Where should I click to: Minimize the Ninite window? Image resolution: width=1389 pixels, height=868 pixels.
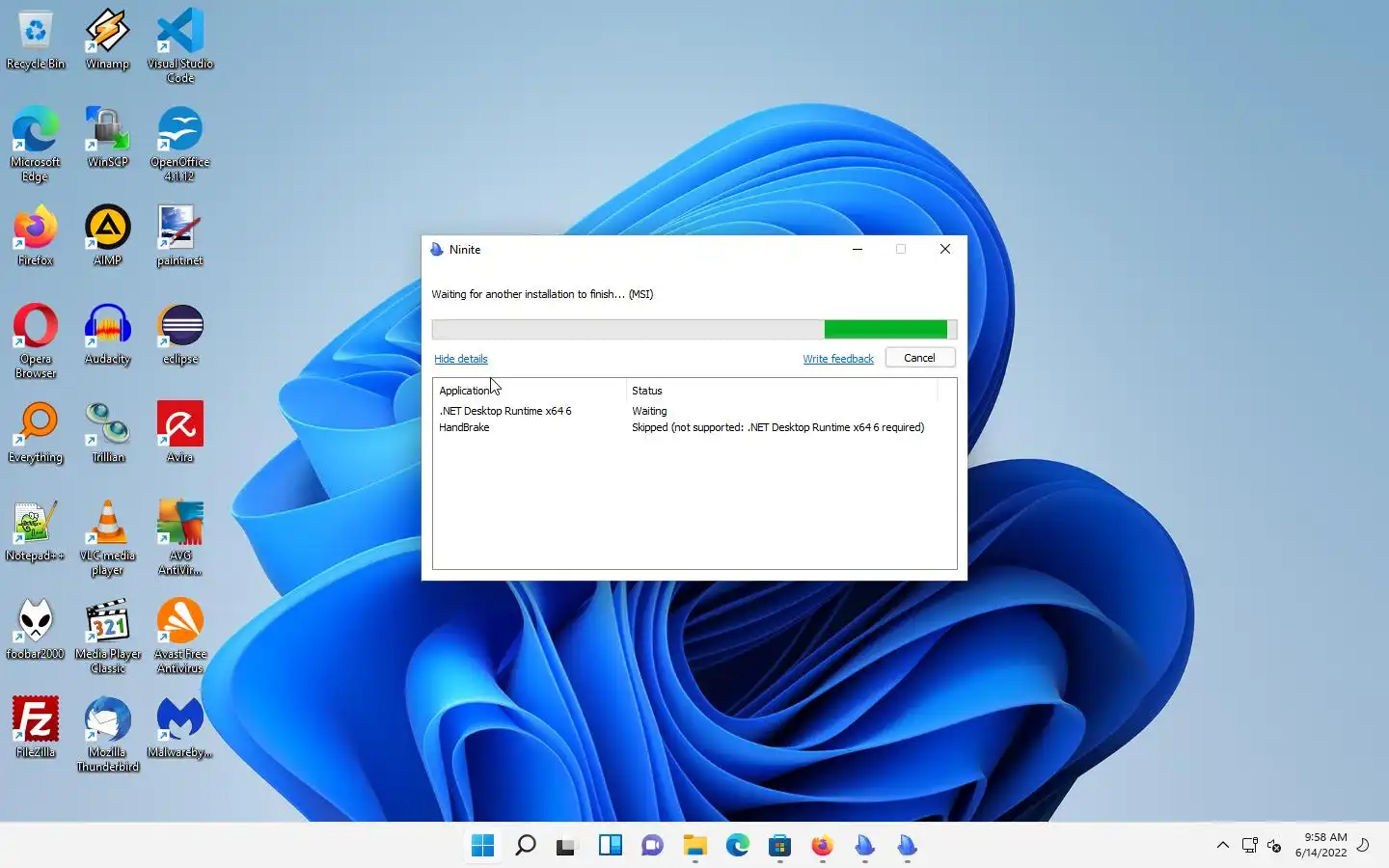tap(857, 249)
